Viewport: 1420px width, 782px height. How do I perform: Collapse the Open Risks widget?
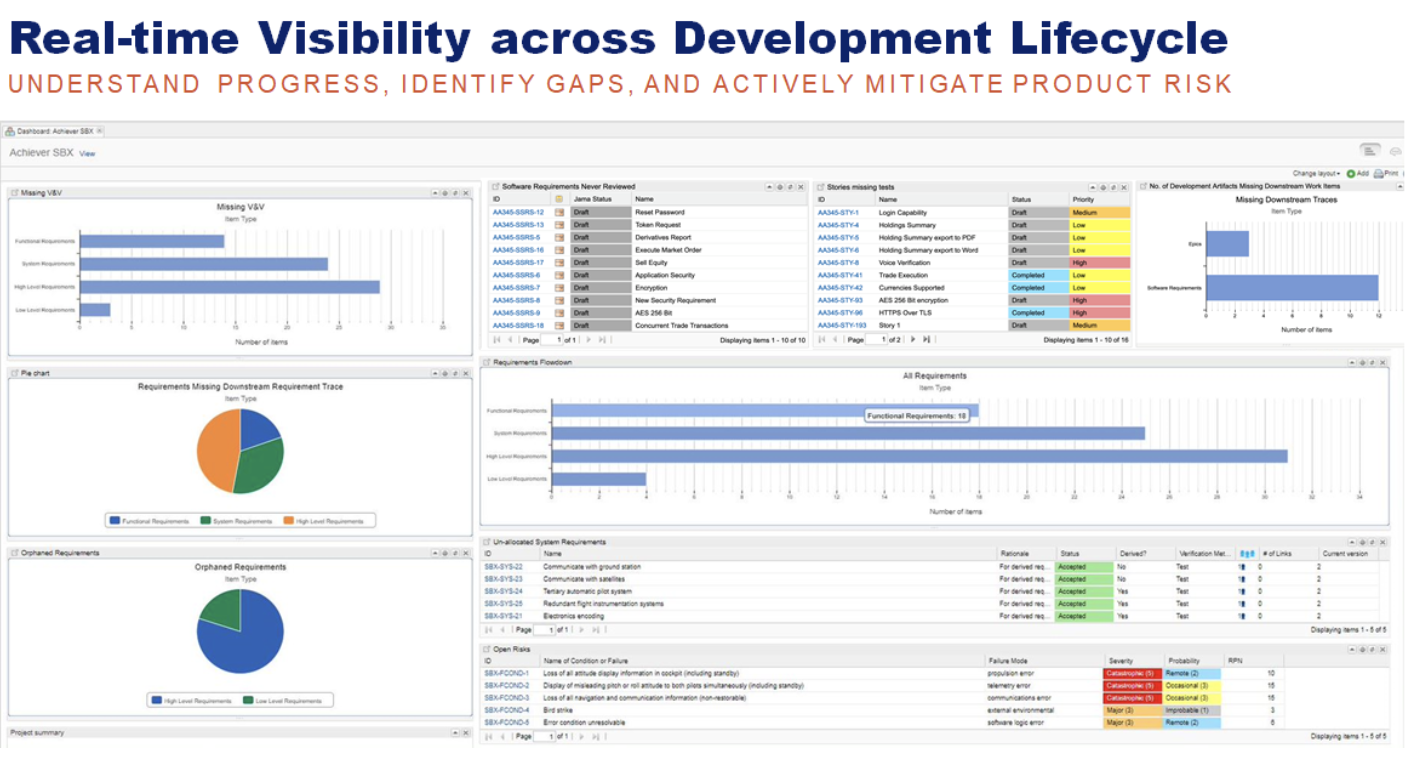point(1350,649)
